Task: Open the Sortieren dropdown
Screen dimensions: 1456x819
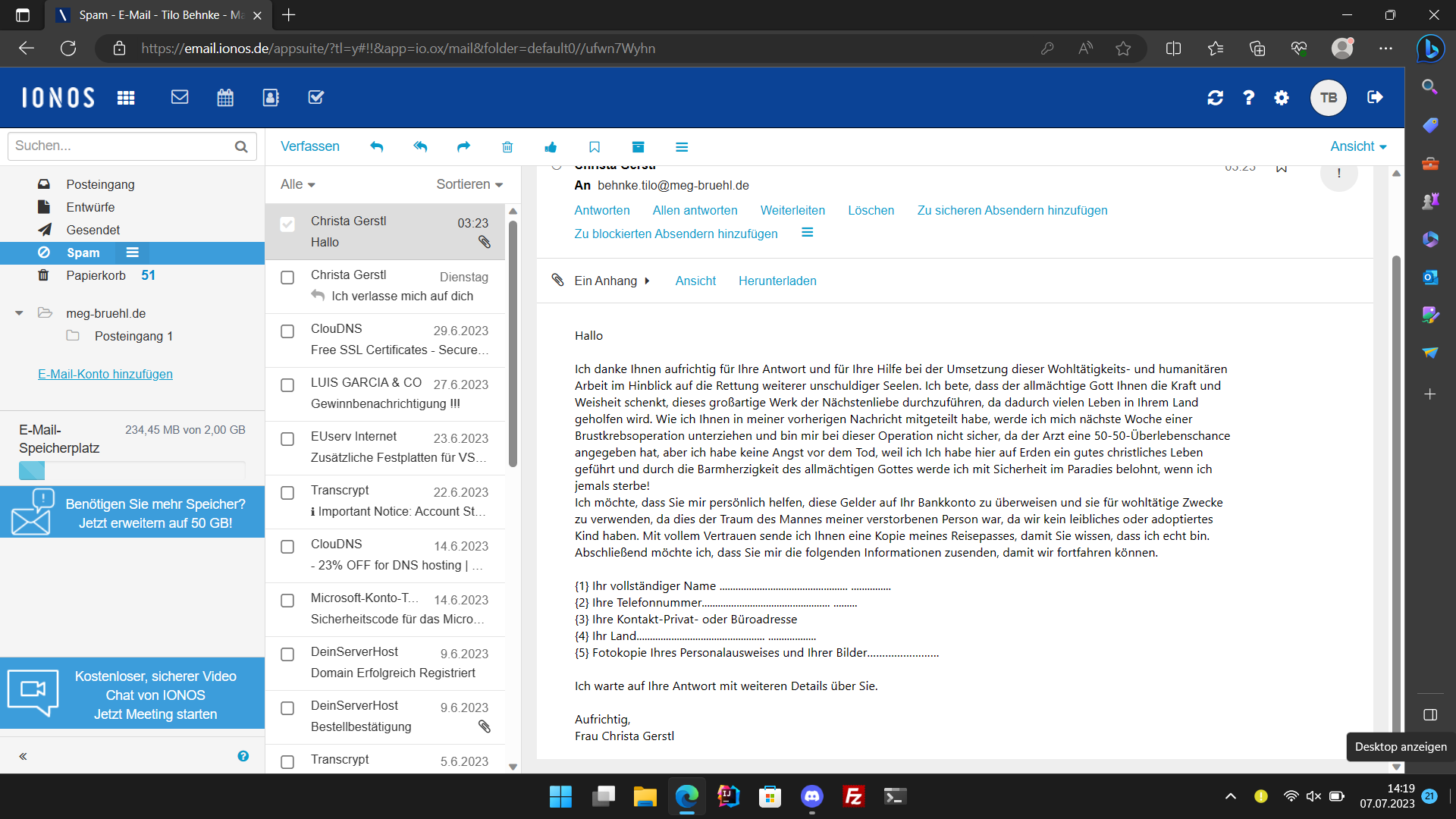Action: pyautogui.click(x=469, y=184)
